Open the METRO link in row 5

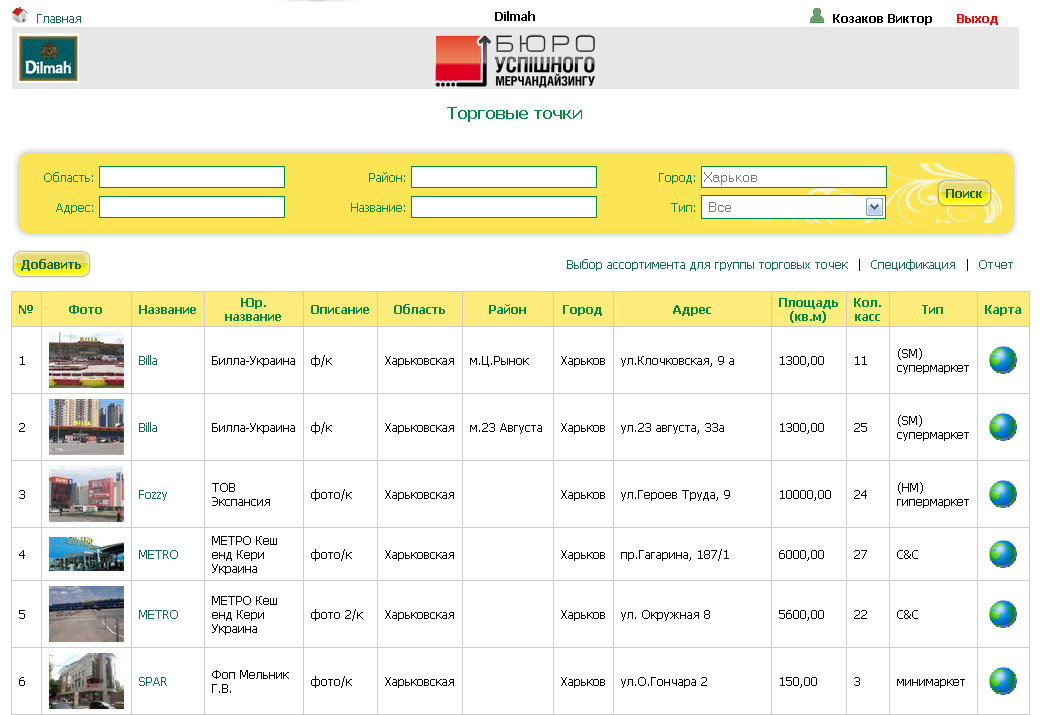pyautogui.click(x=158, y=615)
